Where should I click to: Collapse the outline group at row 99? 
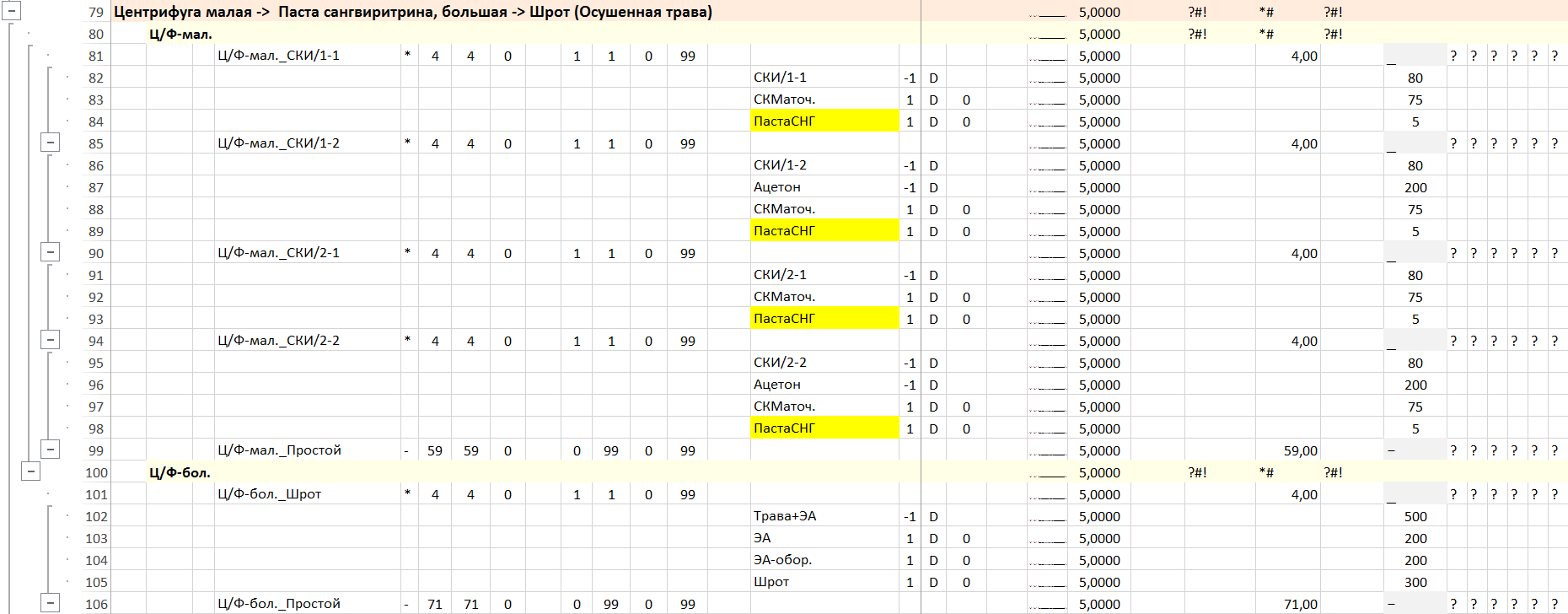click(x=51, y=450)
